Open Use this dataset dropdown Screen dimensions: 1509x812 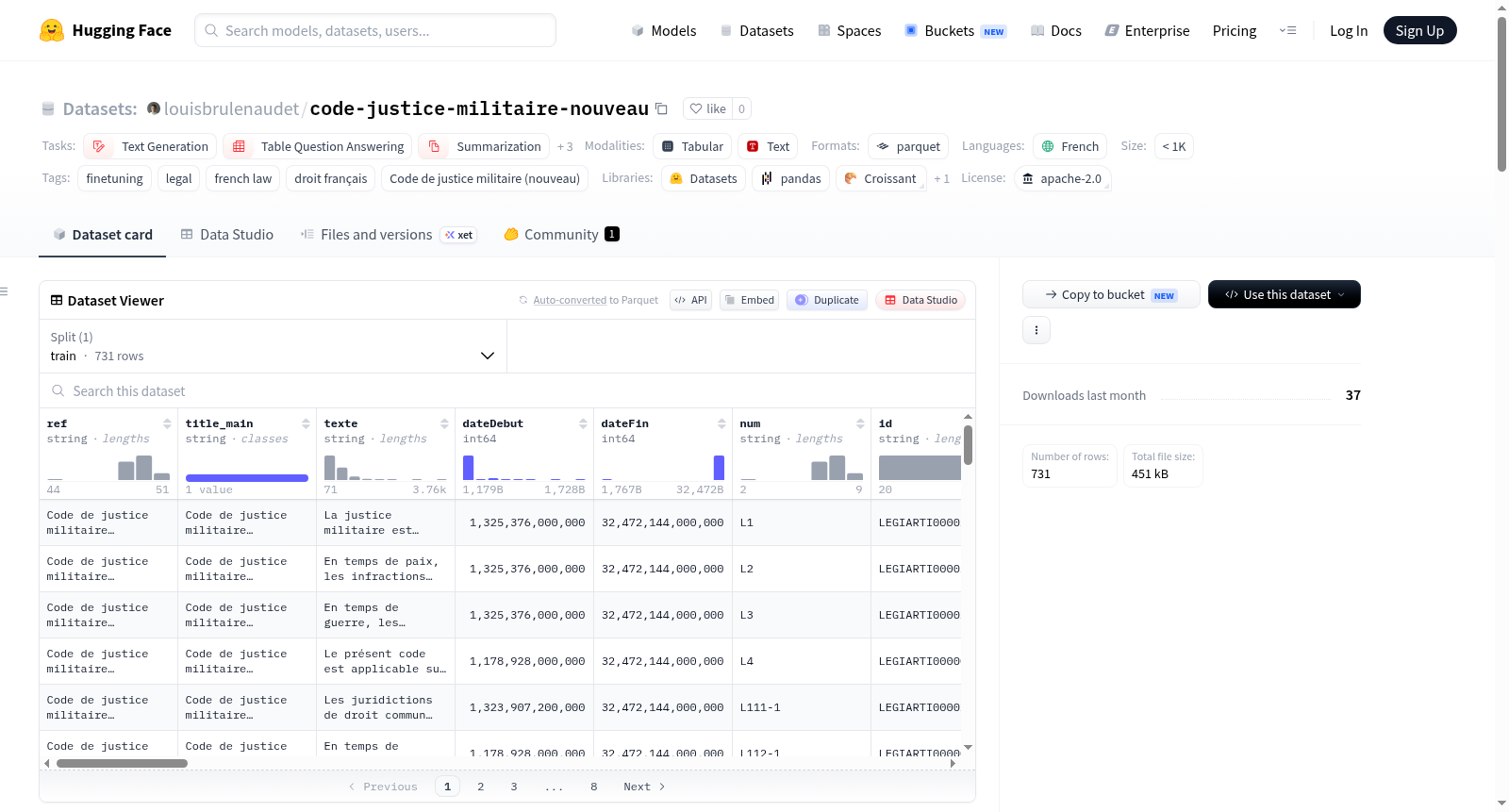(1285, 294)
